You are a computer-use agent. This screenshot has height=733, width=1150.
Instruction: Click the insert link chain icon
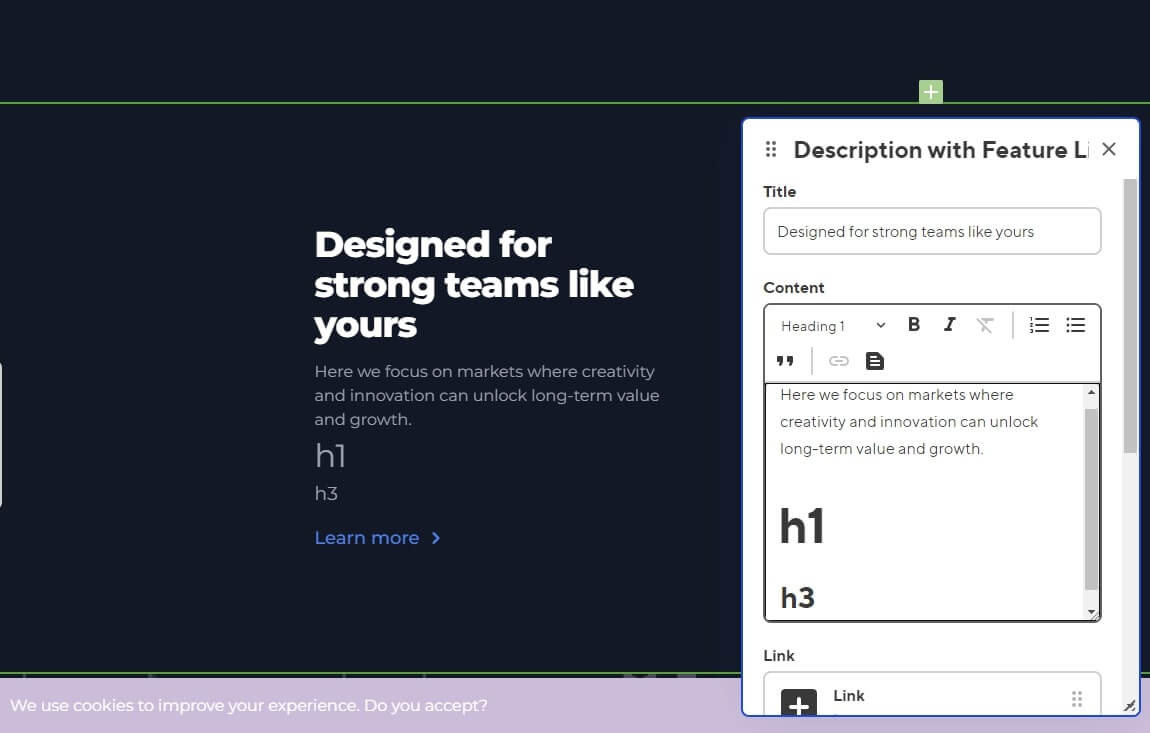click(x=838, y=361)
